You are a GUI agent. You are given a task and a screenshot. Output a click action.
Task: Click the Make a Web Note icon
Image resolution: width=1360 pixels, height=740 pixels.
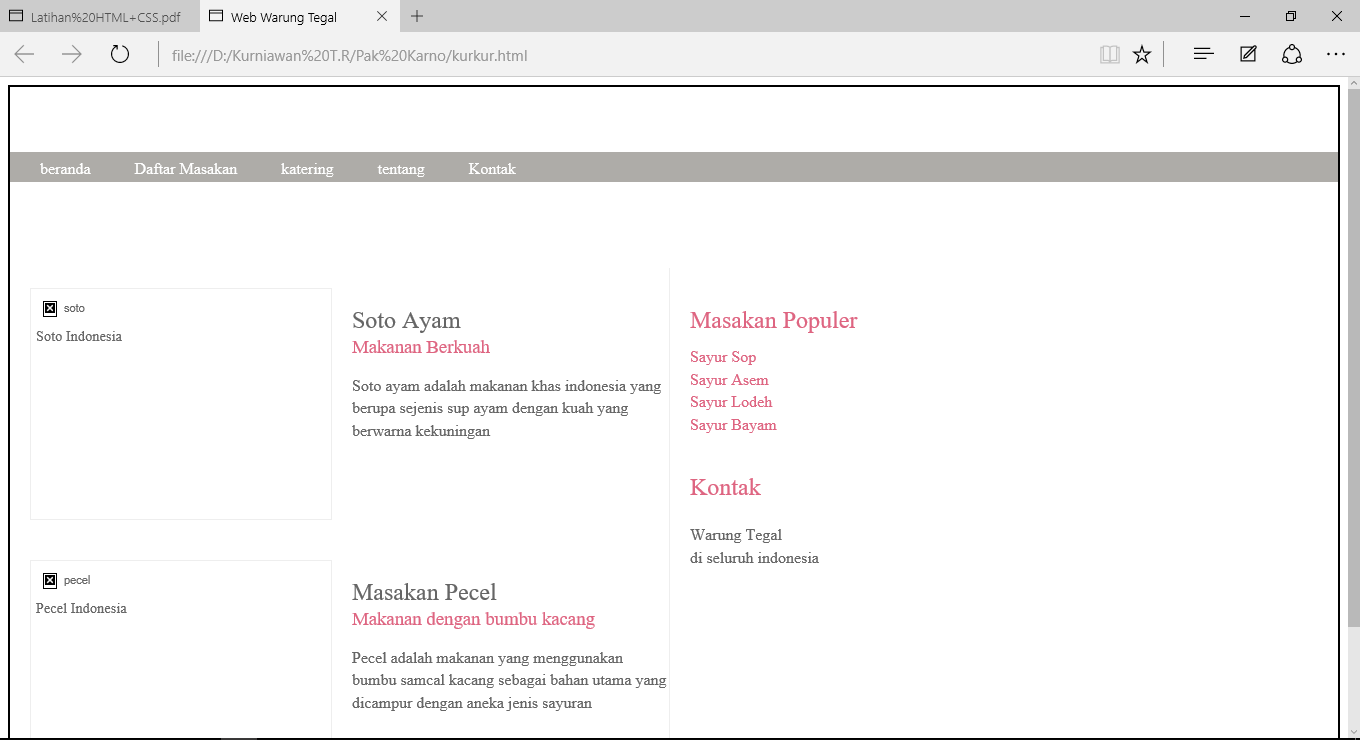[x=1247, y=54]
